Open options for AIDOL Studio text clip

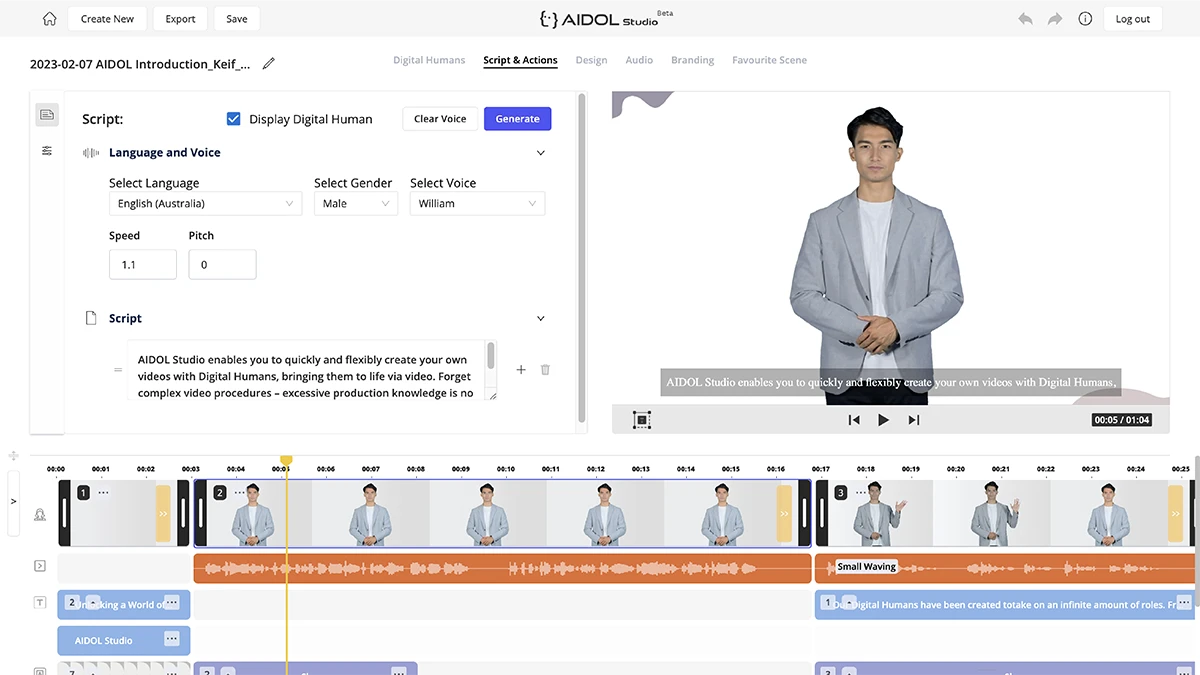click(171, 640)
